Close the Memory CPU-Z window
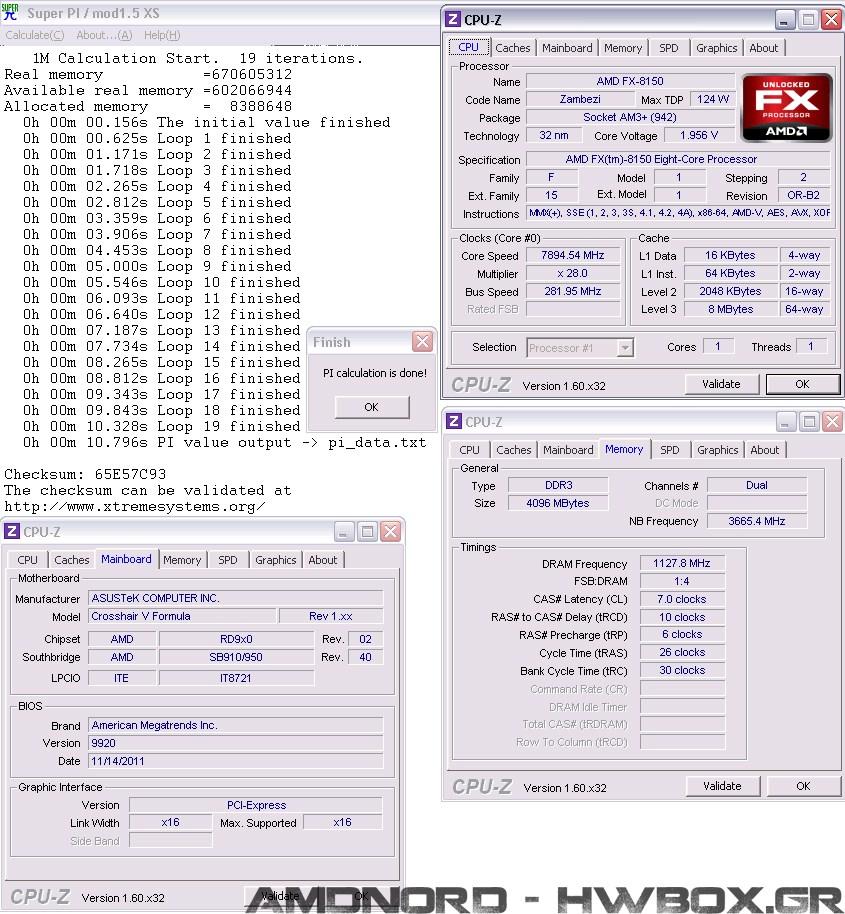The height and width of the screenshot is (914, 845). click(x=832, y=422)
